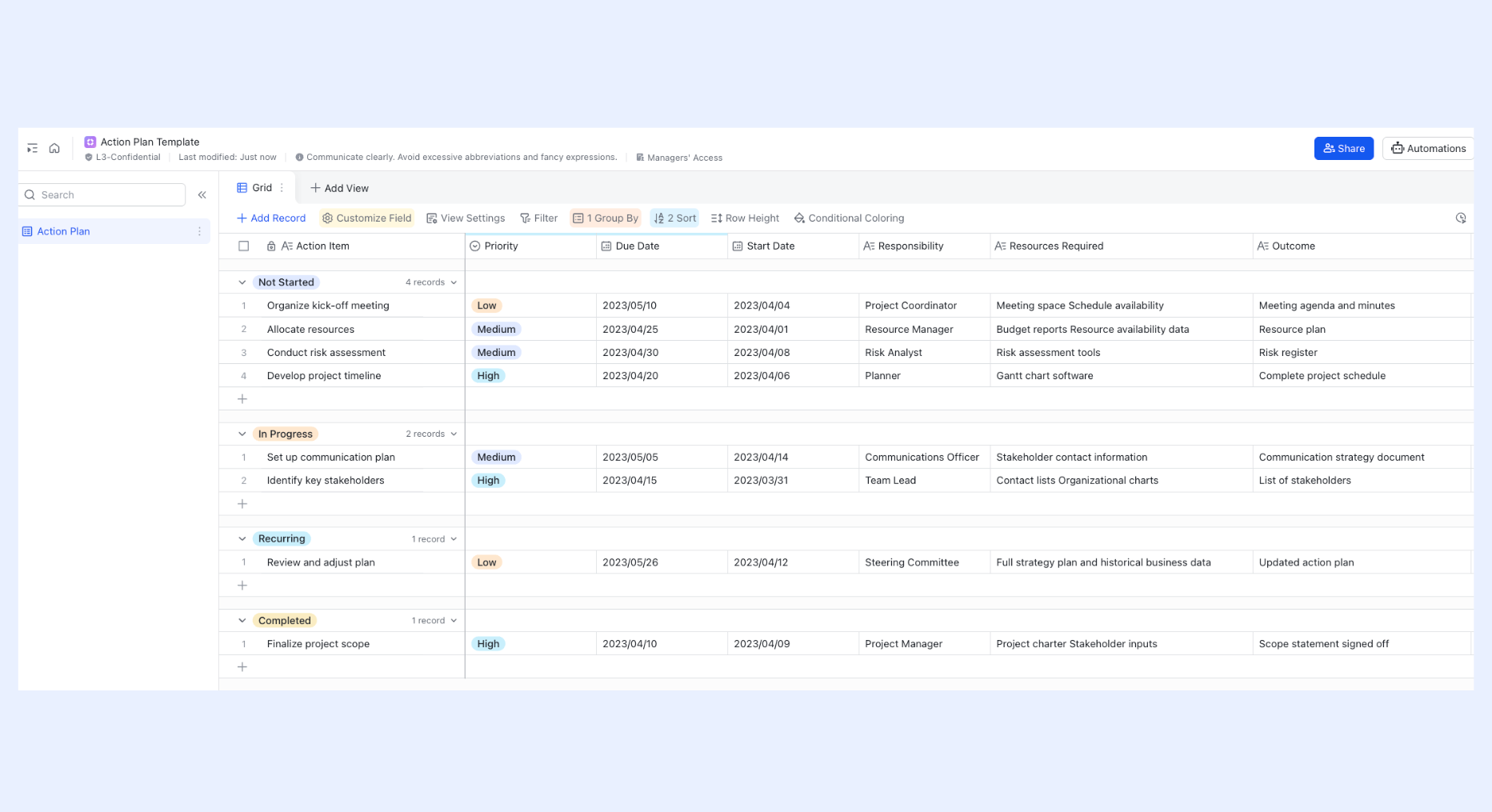Open Customize Field settings

366,218
